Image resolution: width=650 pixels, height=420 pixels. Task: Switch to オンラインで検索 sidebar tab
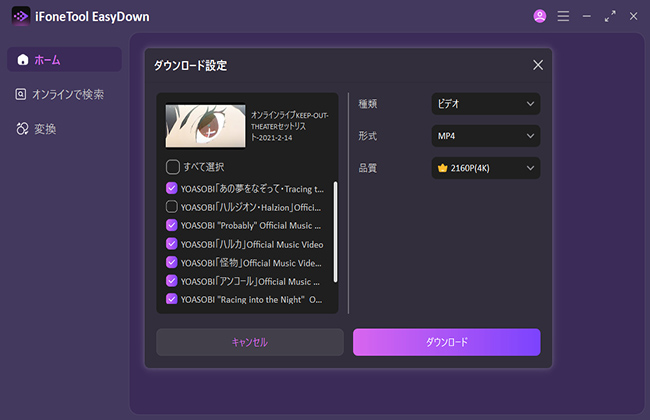click(65, 94)
